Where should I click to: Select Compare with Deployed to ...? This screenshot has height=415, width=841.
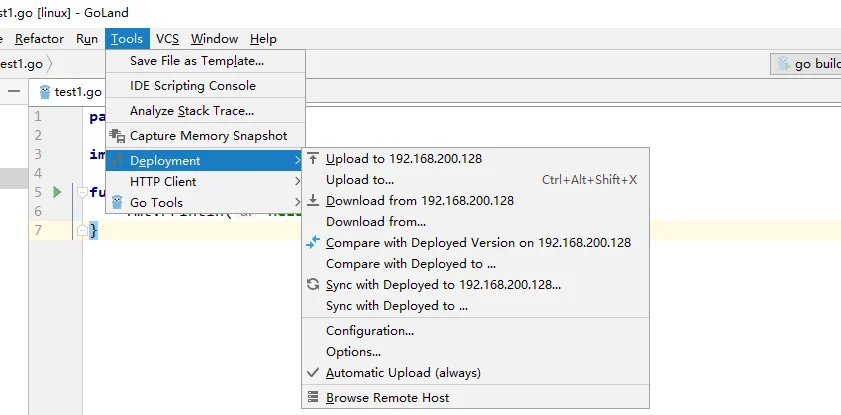[x=475, y=264]
